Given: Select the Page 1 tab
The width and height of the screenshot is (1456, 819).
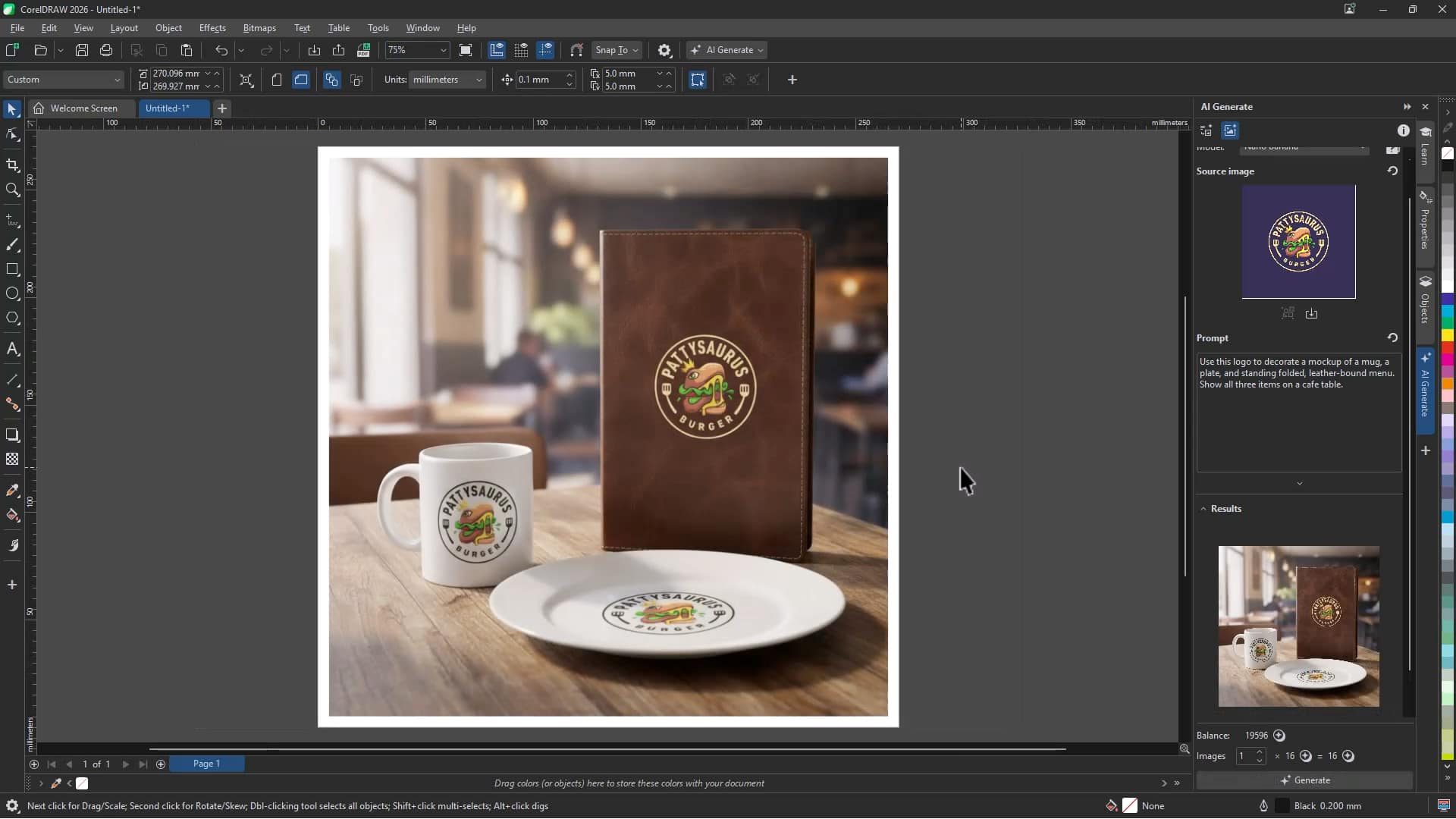Looking at the screenshot, I should 206,764.
